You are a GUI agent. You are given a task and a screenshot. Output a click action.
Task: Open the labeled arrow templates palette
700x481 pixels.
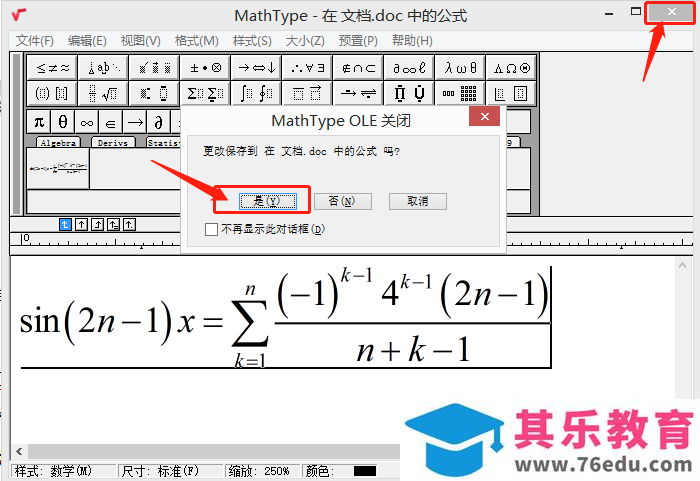[358, 93]
